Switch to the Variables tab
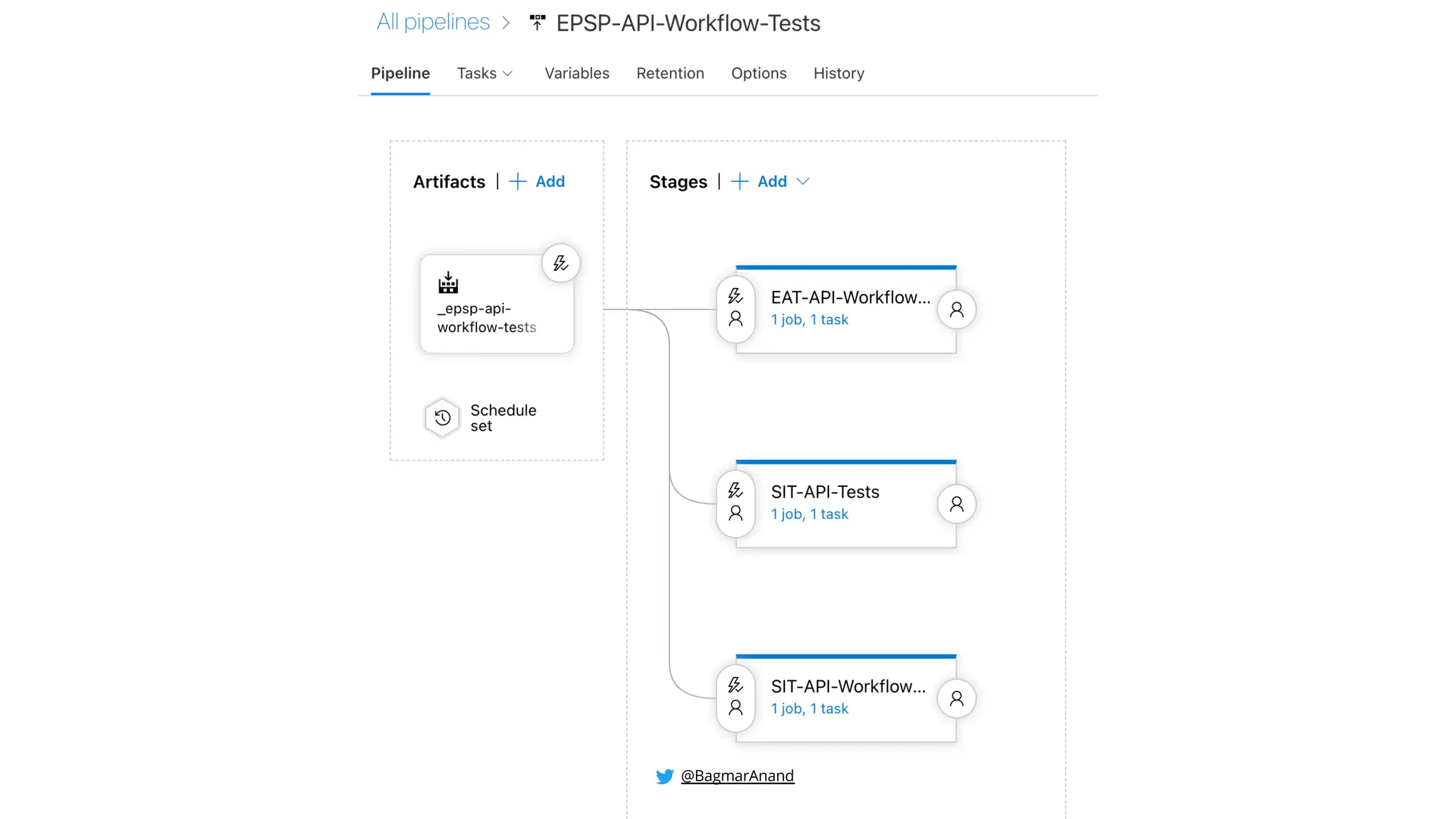Viewport: 1456px width, 819px height. 577,73
